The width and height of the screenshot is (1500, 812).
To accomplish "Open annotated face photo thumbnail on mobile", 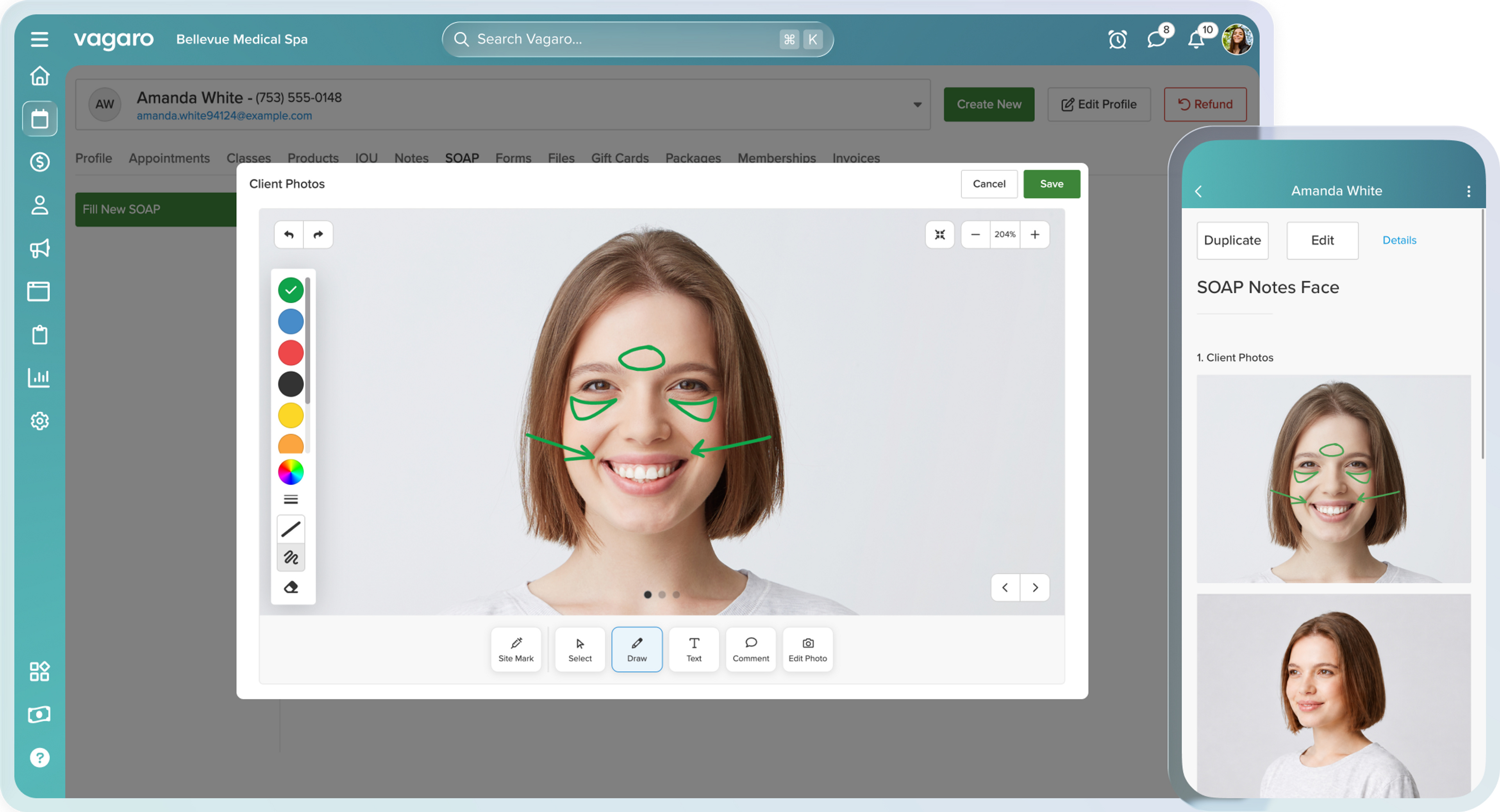I will tap(1334, 479).
